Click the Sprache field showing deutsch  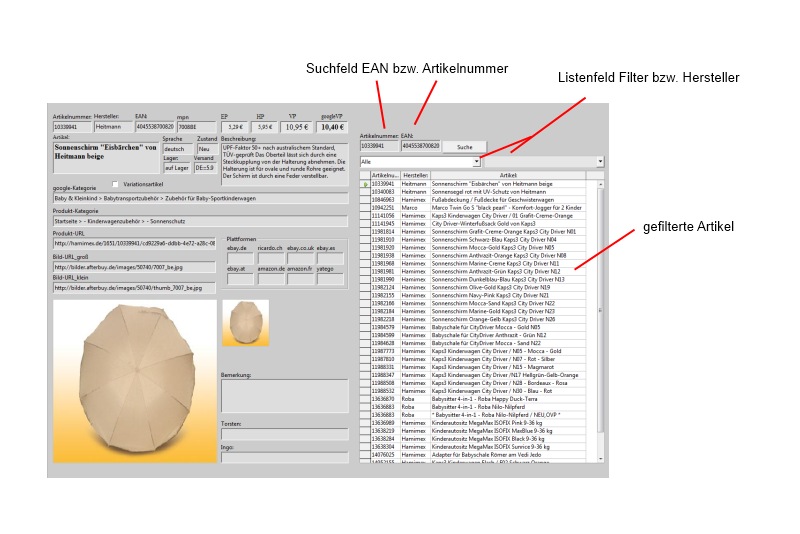pyautogui.click(x=178, y=149)
